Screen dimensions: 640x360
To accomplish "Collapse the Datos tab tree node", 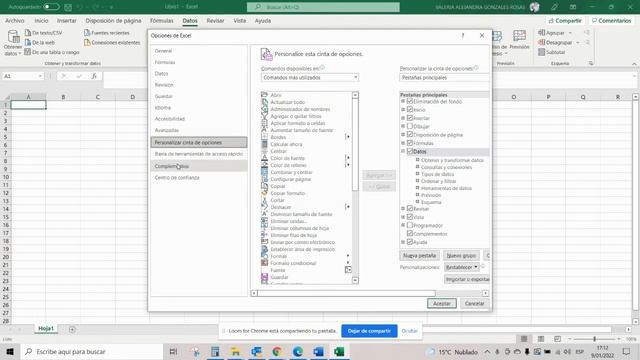I will pyautogui.click(x=403, y=151).
